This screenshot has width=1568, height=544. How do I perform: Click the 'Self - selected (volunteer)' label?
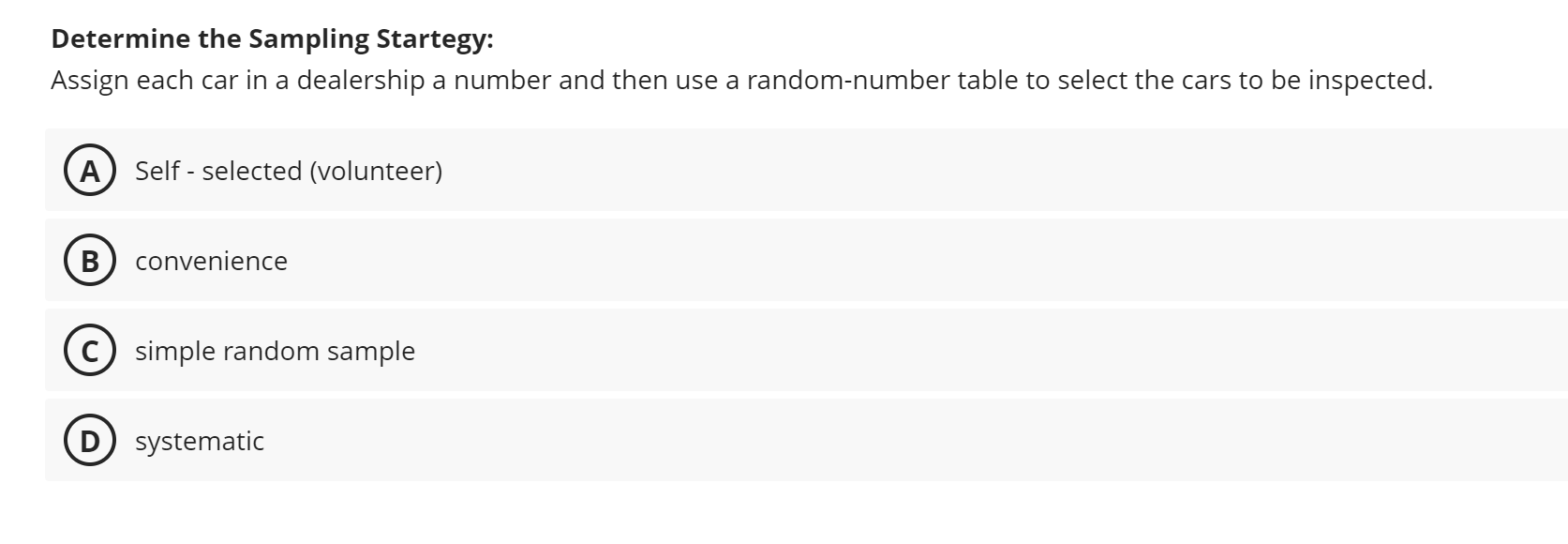click(x=287, y=171)
